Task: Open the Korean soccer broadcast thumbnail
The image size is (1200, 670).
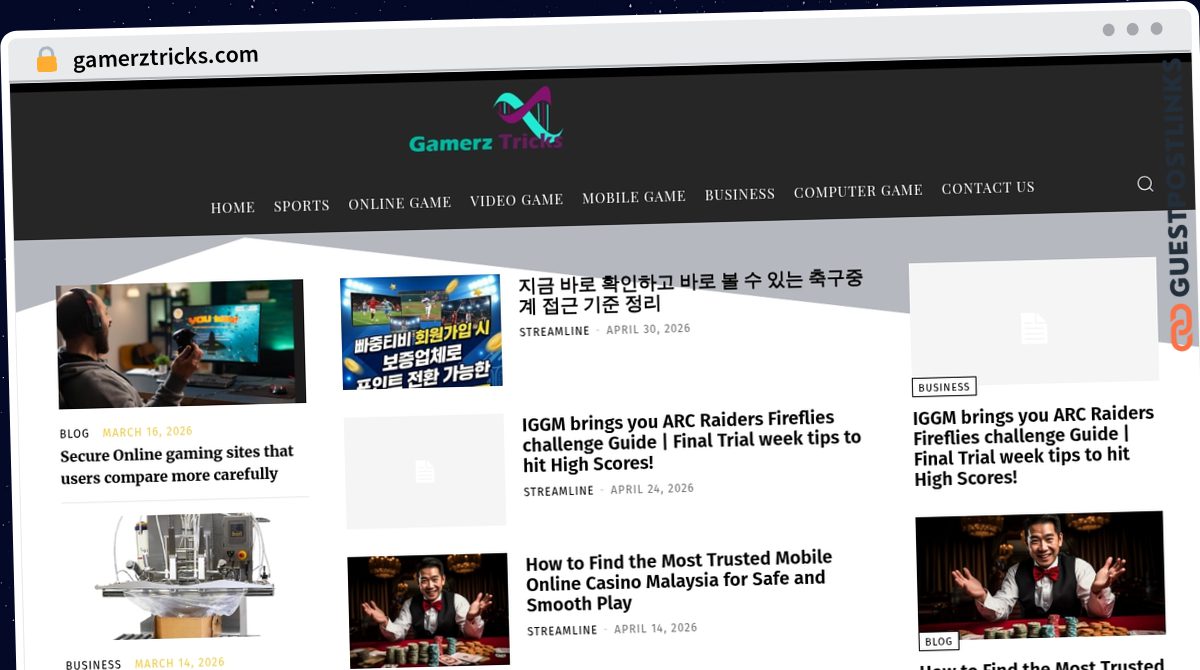Action: (421, 332)
